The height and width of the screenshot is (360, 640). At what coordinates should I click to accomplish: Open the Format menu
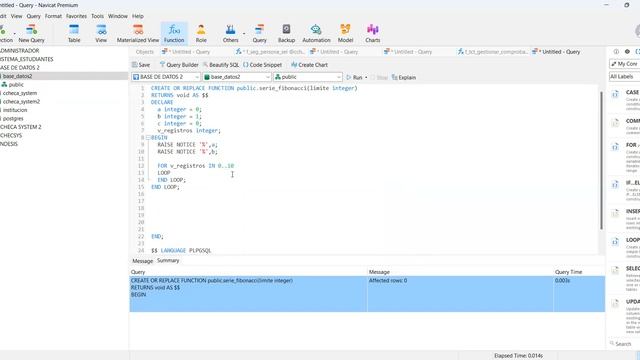53,16
